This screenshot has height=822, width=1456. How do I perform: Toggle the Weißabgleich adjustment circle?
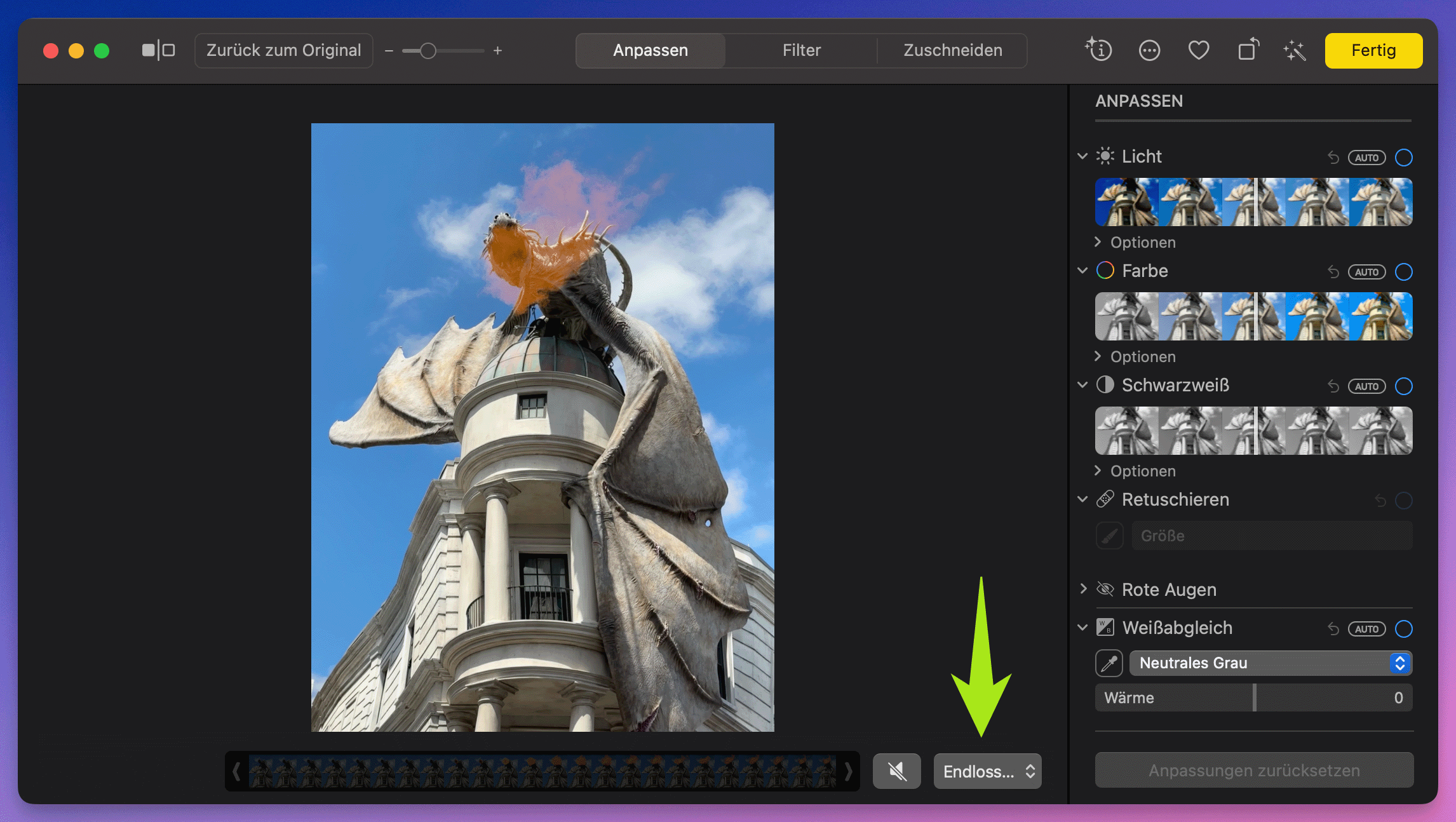click(1404, 629)
